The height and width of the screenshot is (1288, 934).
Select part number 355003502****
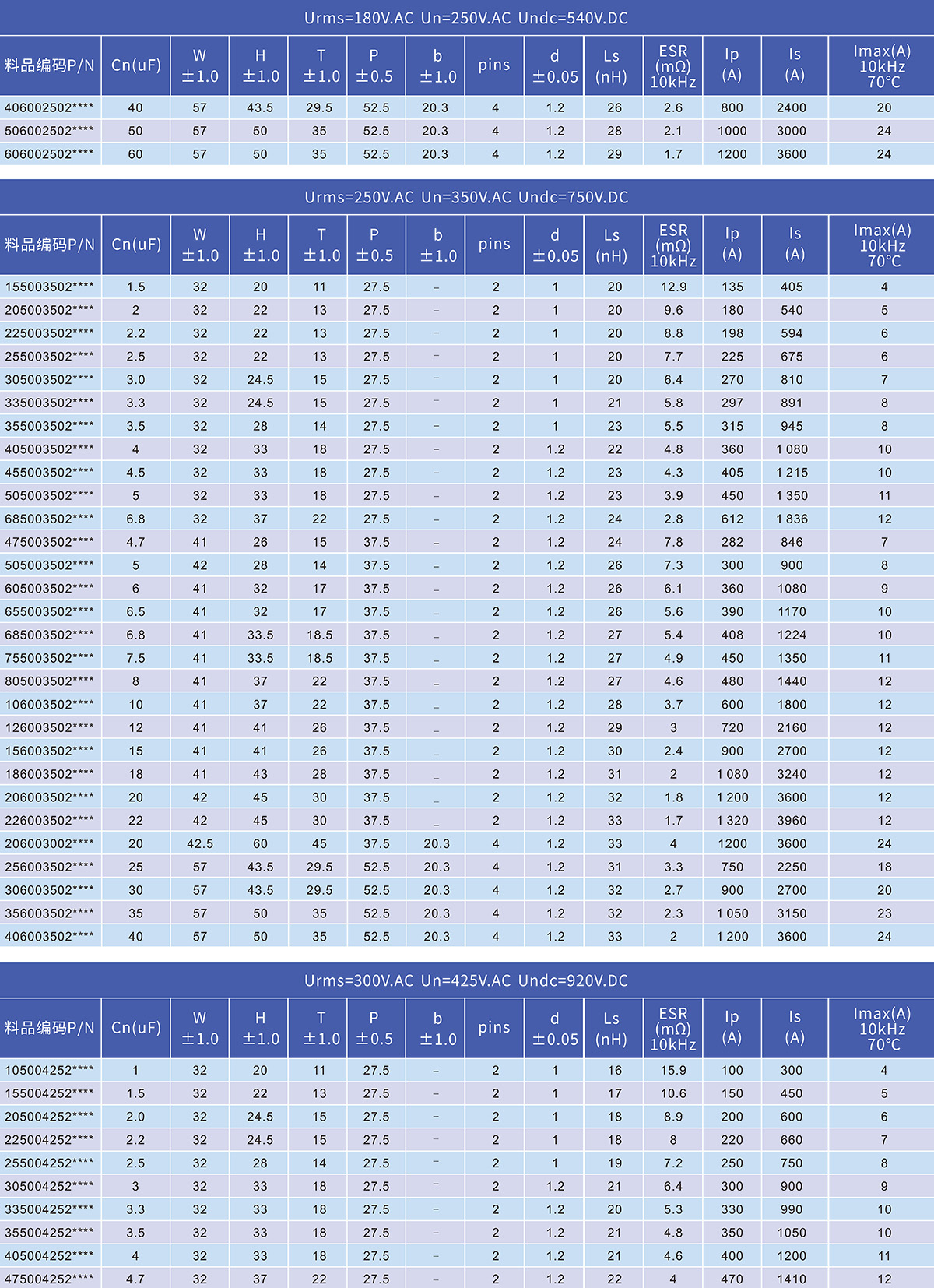click(x=49, y=427)
